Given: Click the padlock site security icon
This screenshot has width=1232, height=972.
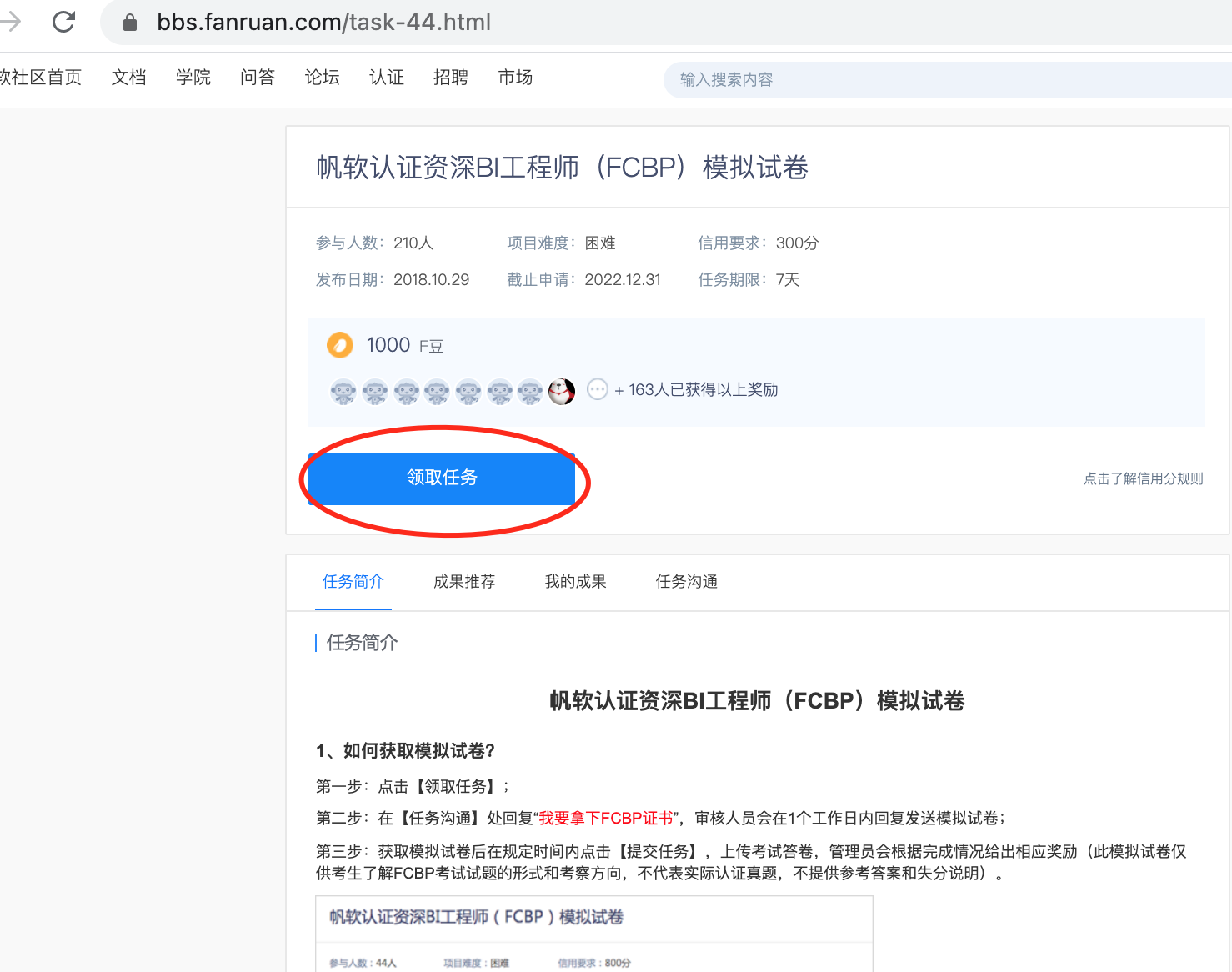Looking at the screenshot, I should point(130,23).
